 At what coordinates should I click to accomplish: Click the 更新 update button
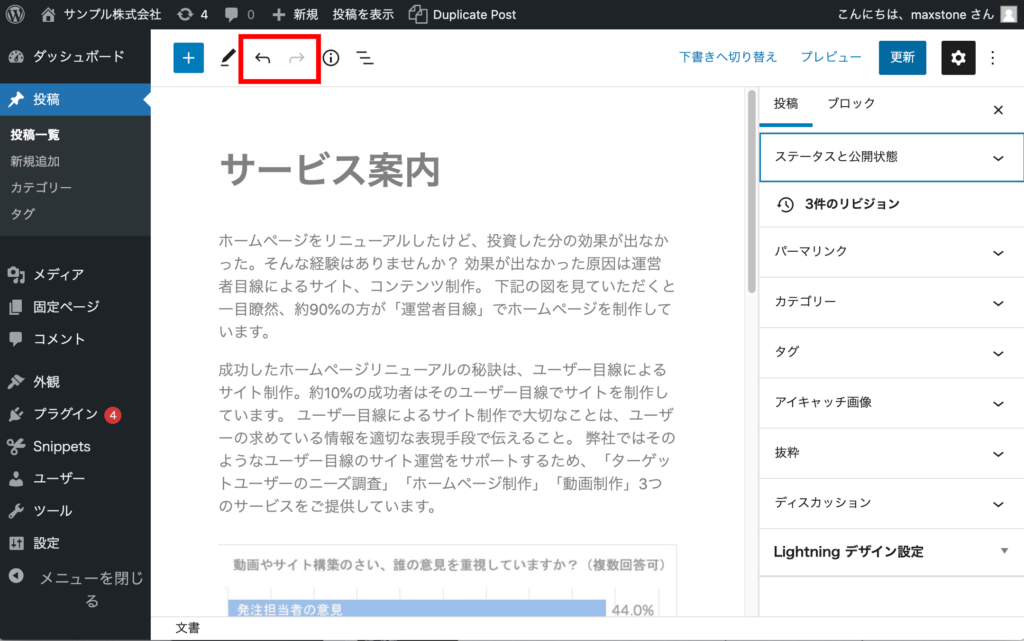click(x=902, y=58)
